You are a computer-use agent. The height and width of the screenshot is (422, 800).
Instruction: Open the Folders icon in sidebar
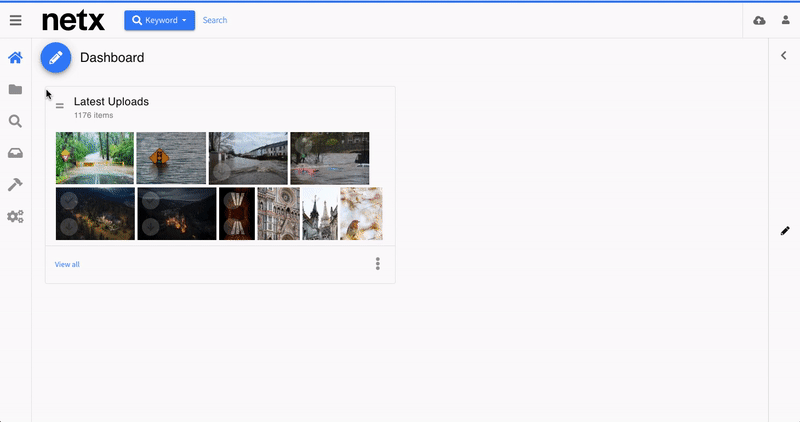pyautogui.click(x=15, y=90)
